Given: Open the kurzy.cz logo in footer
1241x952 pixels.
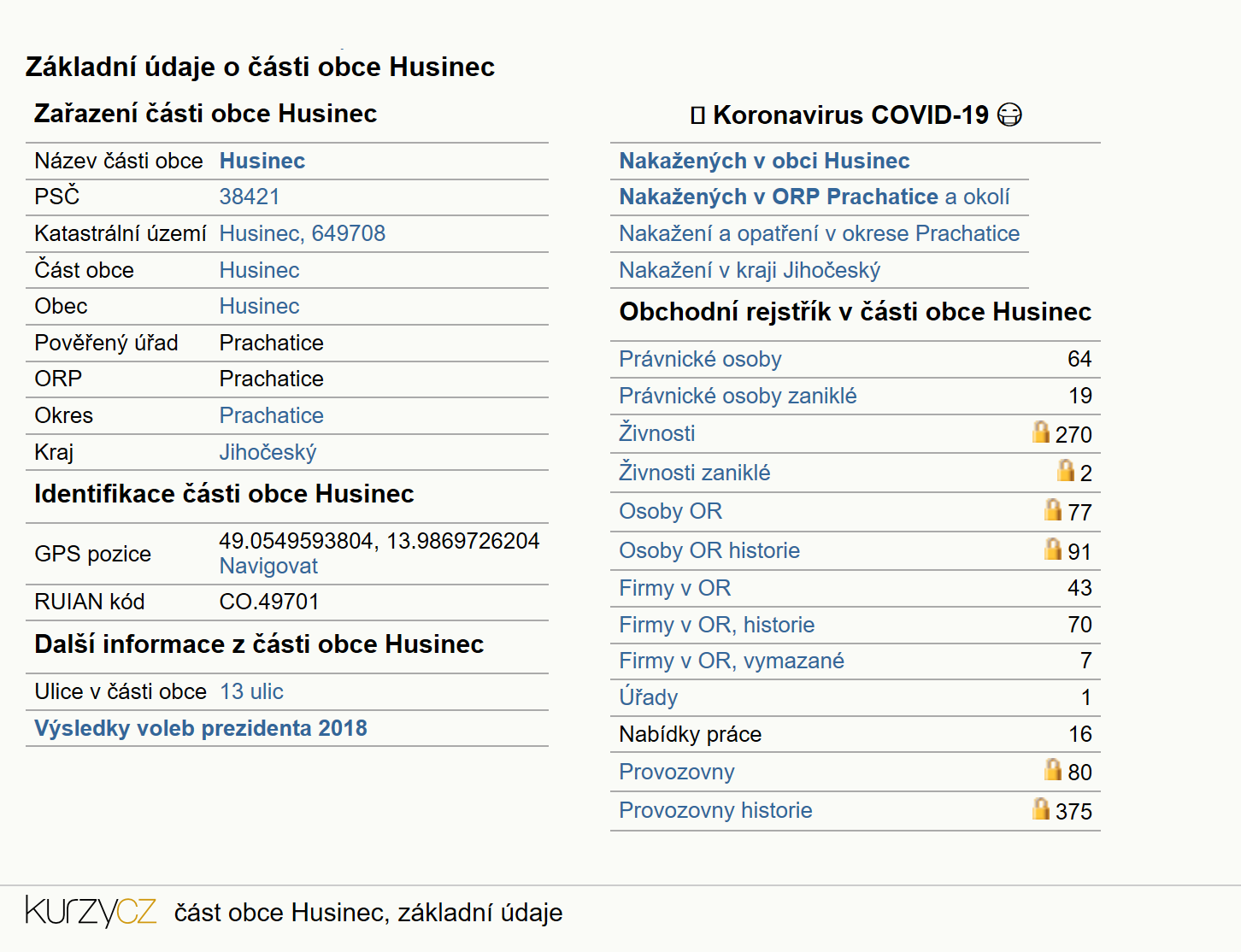Looking at the screenshot, I should pyautogui.click(x=91, y=912).
